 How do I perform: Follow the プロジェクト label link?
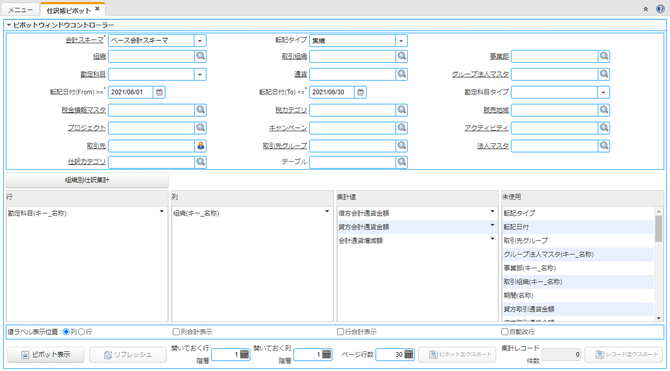(87, 128)
